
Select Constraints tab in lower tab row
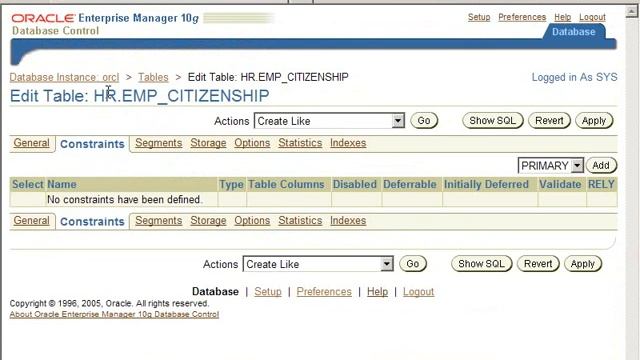pos(92,222)
